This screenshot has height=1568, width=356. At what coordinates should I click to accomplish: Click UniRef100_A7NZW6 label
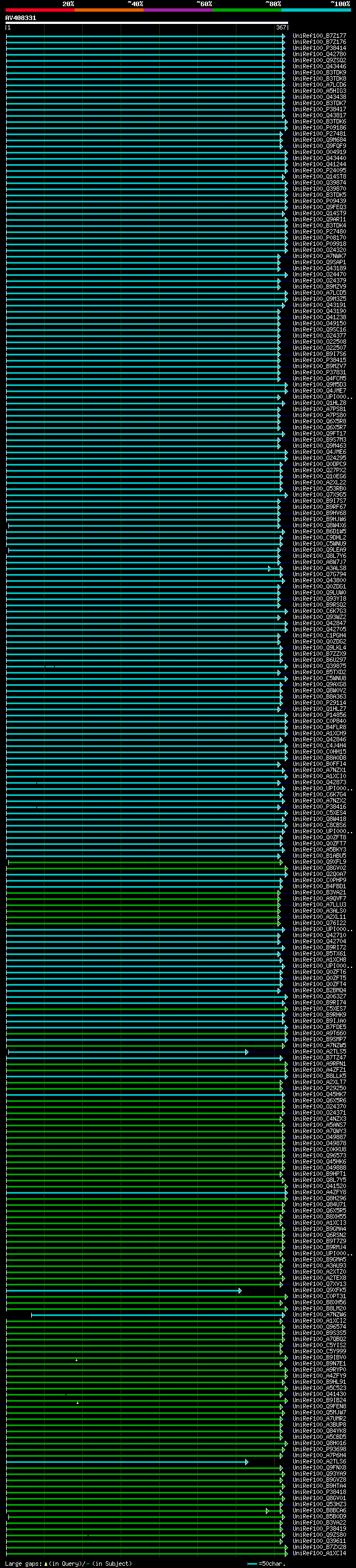click(319, 1314)
